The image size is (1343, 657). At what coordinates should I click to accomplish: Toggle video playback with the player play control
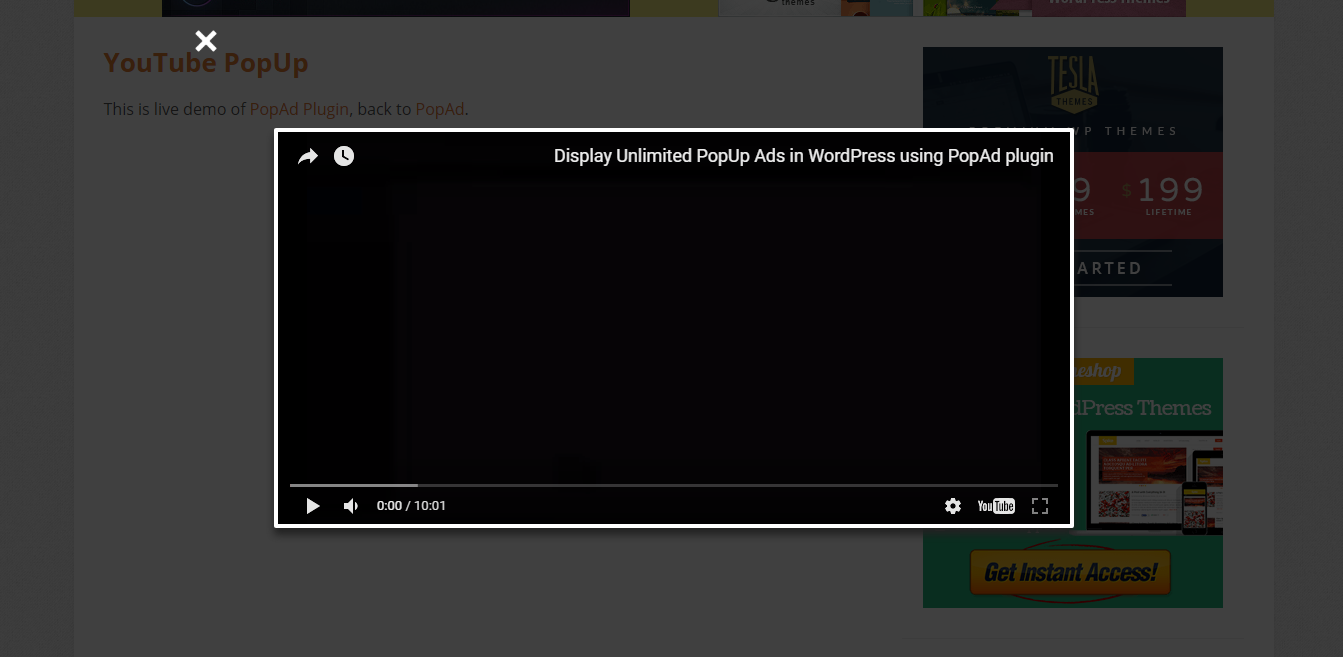[313, 506]
